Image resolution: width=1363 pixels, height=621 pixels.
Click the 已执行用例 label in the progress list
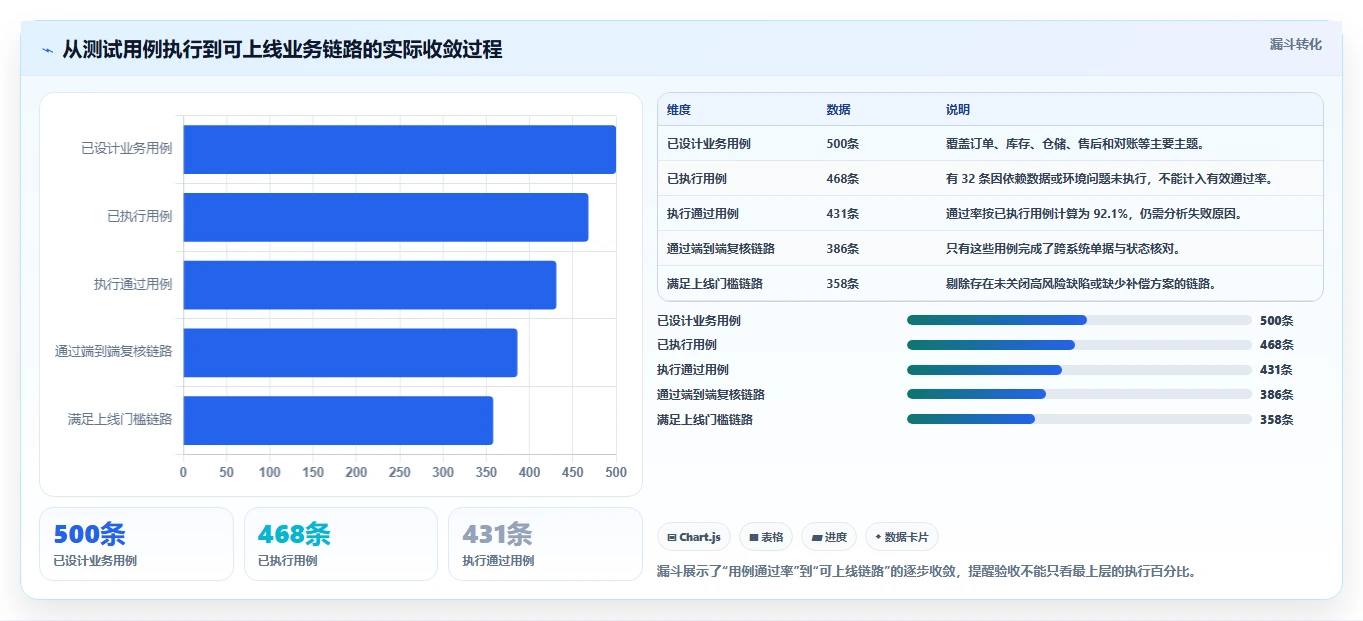tap(687, 345)
